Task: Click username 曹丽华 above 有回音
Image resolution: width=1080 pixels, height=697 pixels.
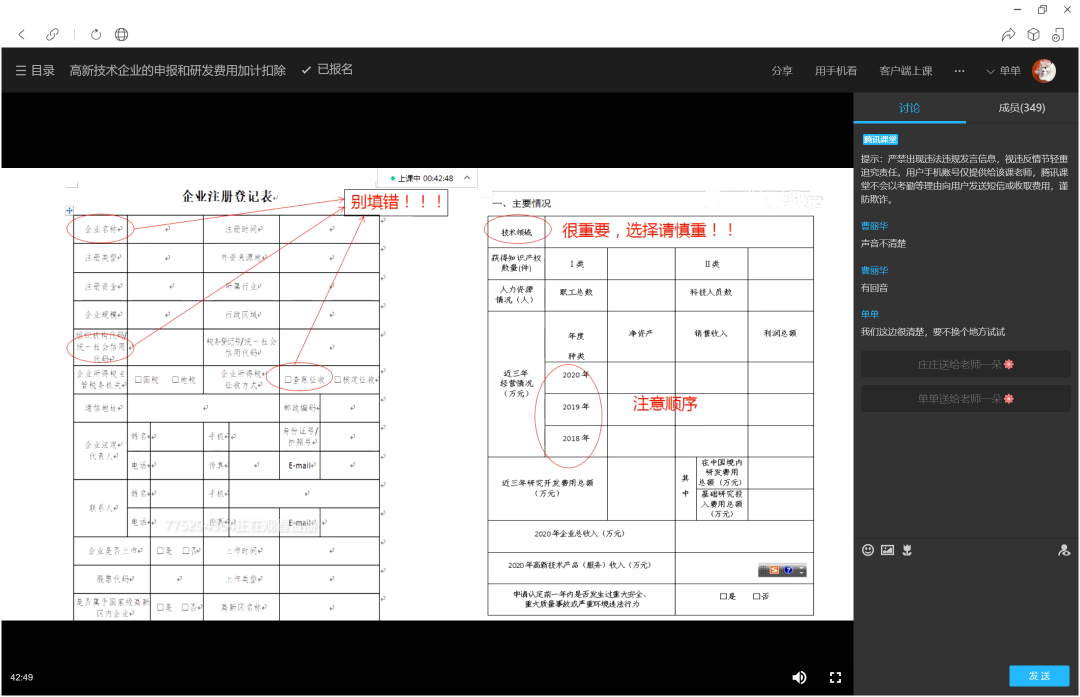Action: [874, 270]
